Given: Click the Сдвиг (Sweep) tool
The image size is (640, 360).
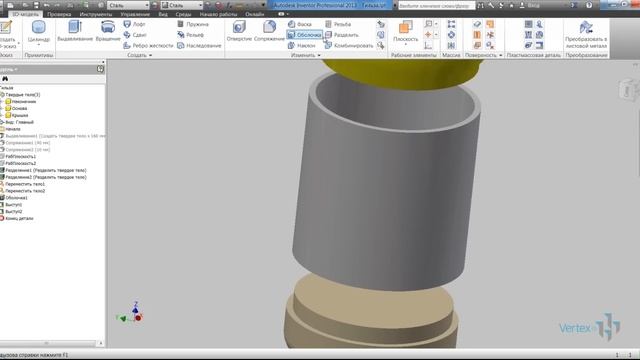Looking at the screenshot, I should coord(135,35).
